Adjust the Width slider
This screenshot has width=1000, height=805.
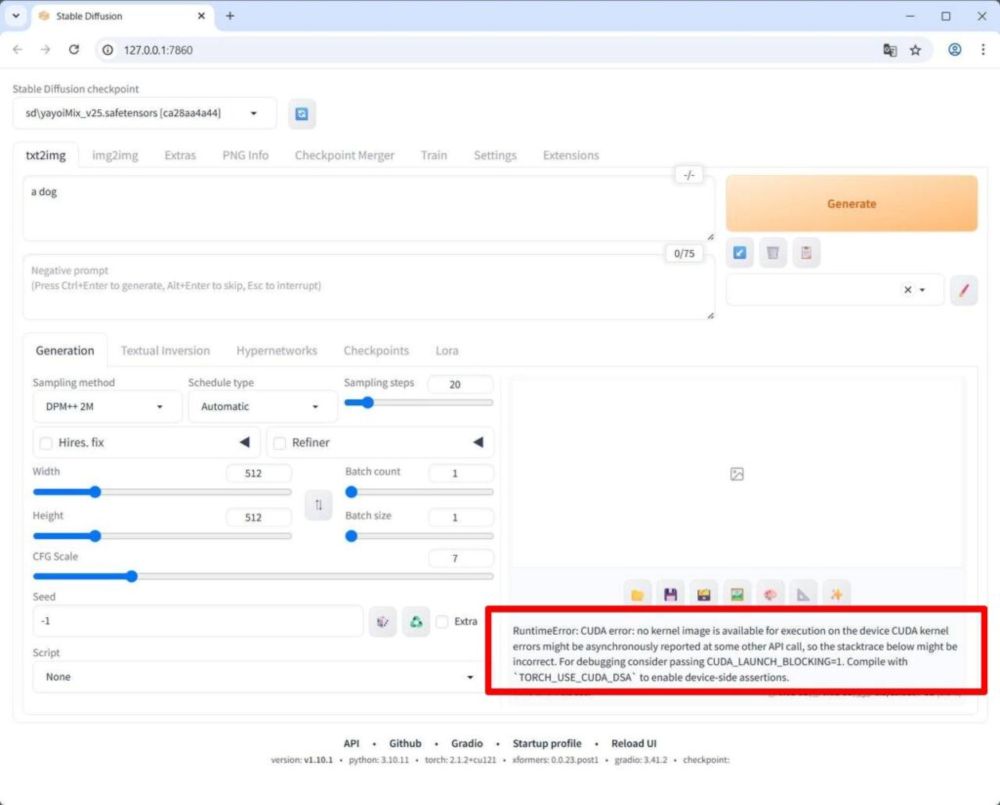[x=162, y=492]
